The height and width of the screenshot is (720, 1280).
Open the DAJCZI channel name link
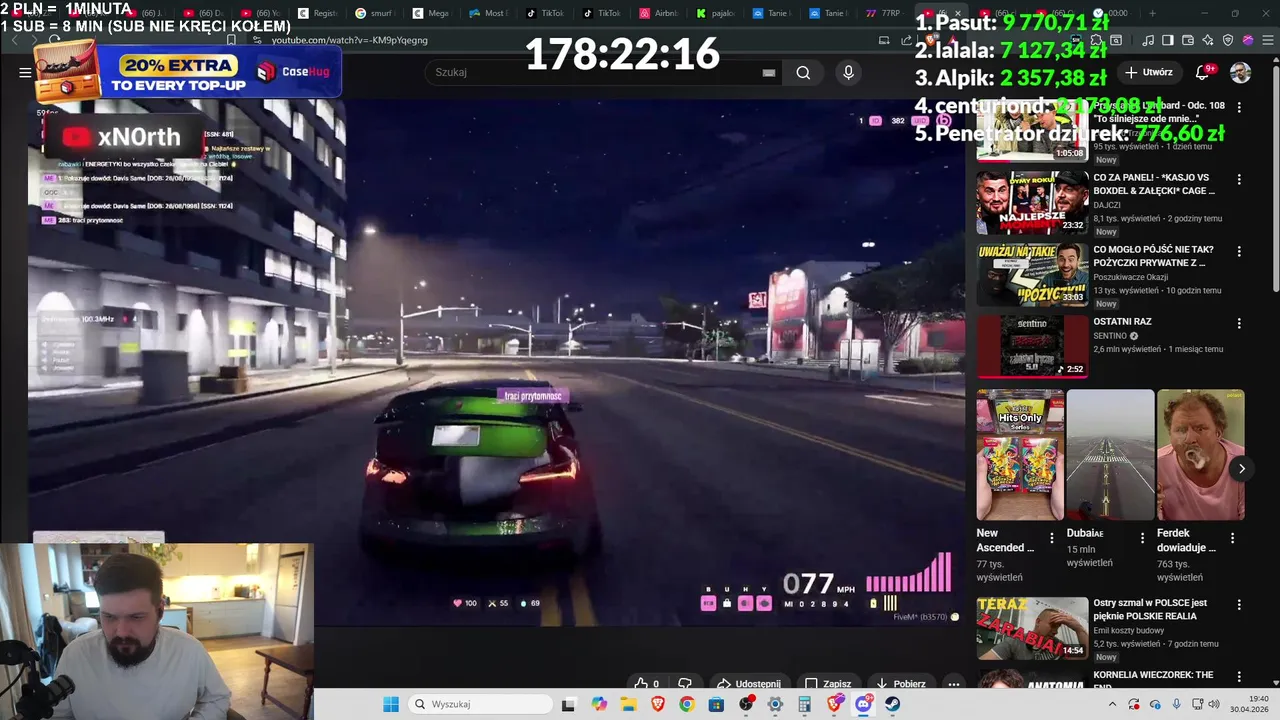tap(1106, 205)
